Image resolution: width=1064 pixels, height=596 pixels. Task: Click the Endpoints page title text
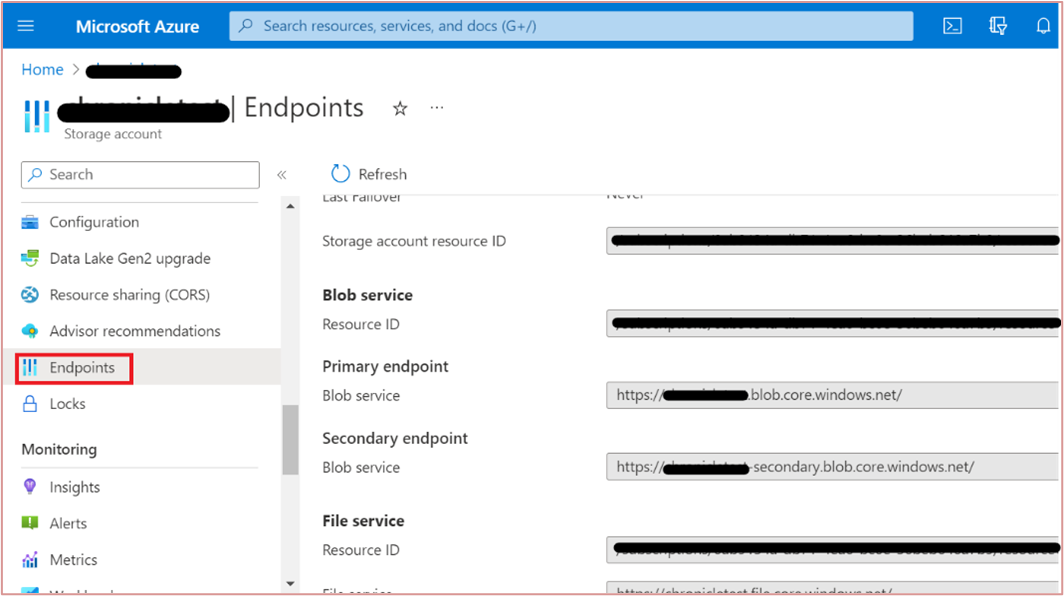(304, 108)
